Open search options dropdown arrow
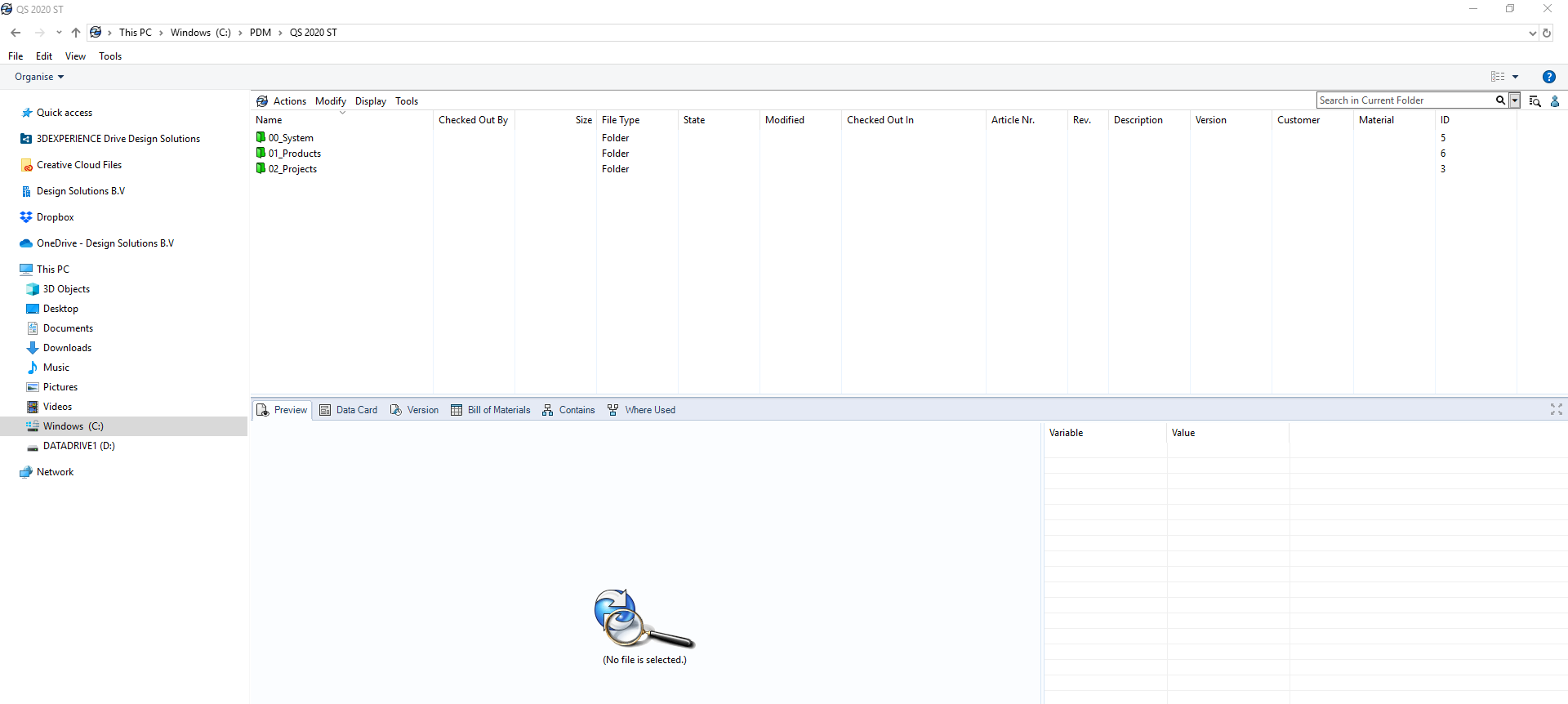1568x704 pixels. [1515, 100]
